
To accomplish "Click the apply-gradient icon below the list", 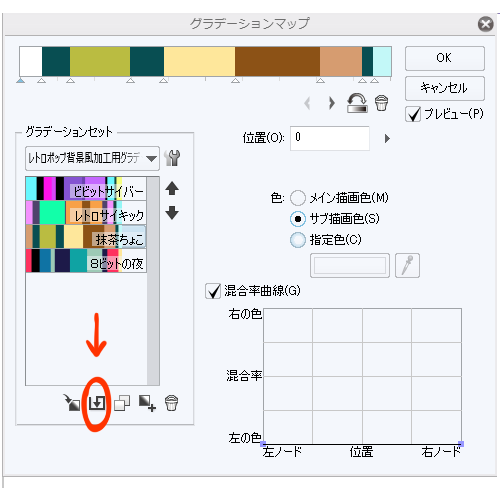I will (x=72, y=403).
